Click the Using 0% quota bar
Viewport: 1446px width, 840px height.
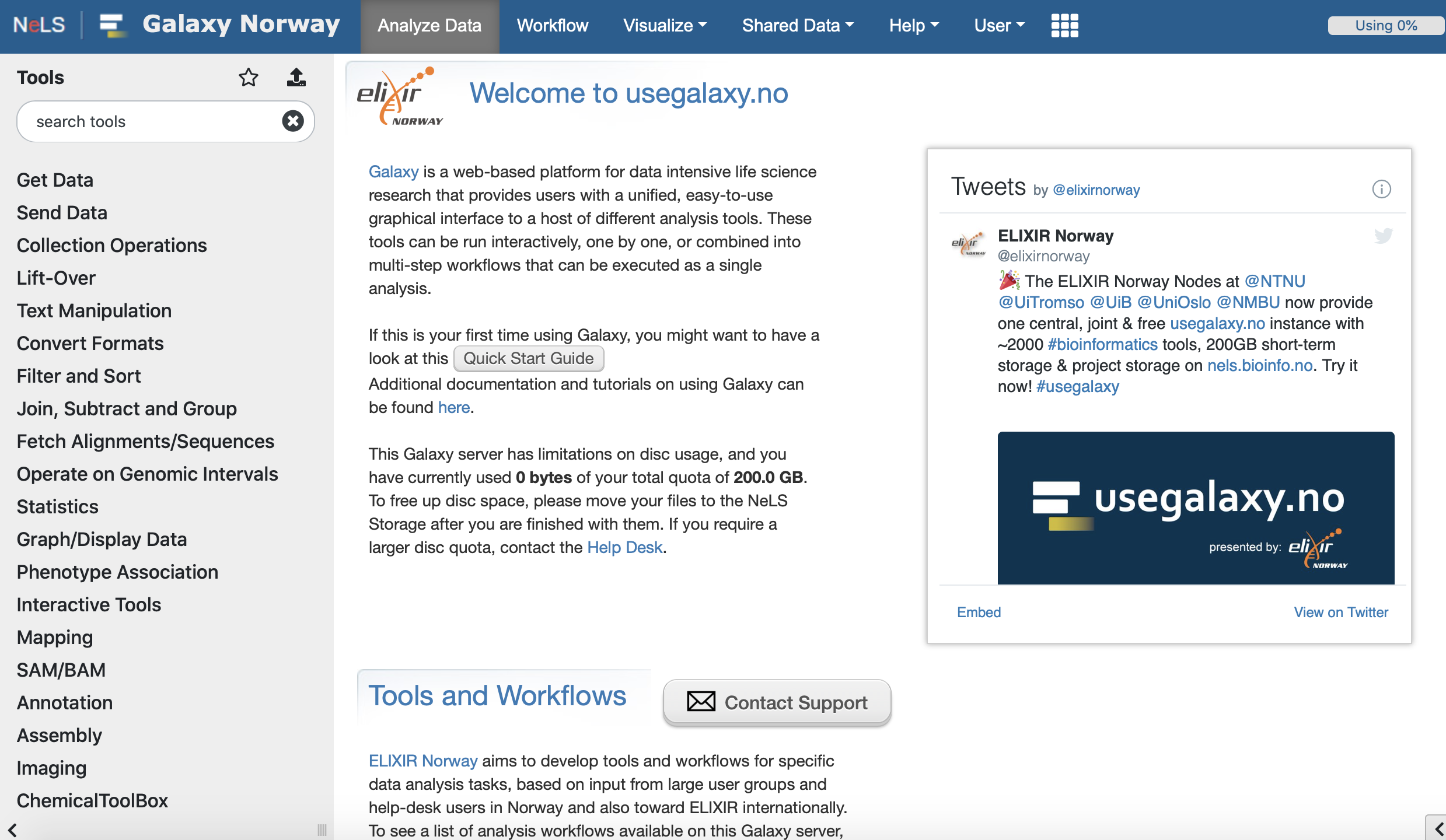click(1386, 26)
